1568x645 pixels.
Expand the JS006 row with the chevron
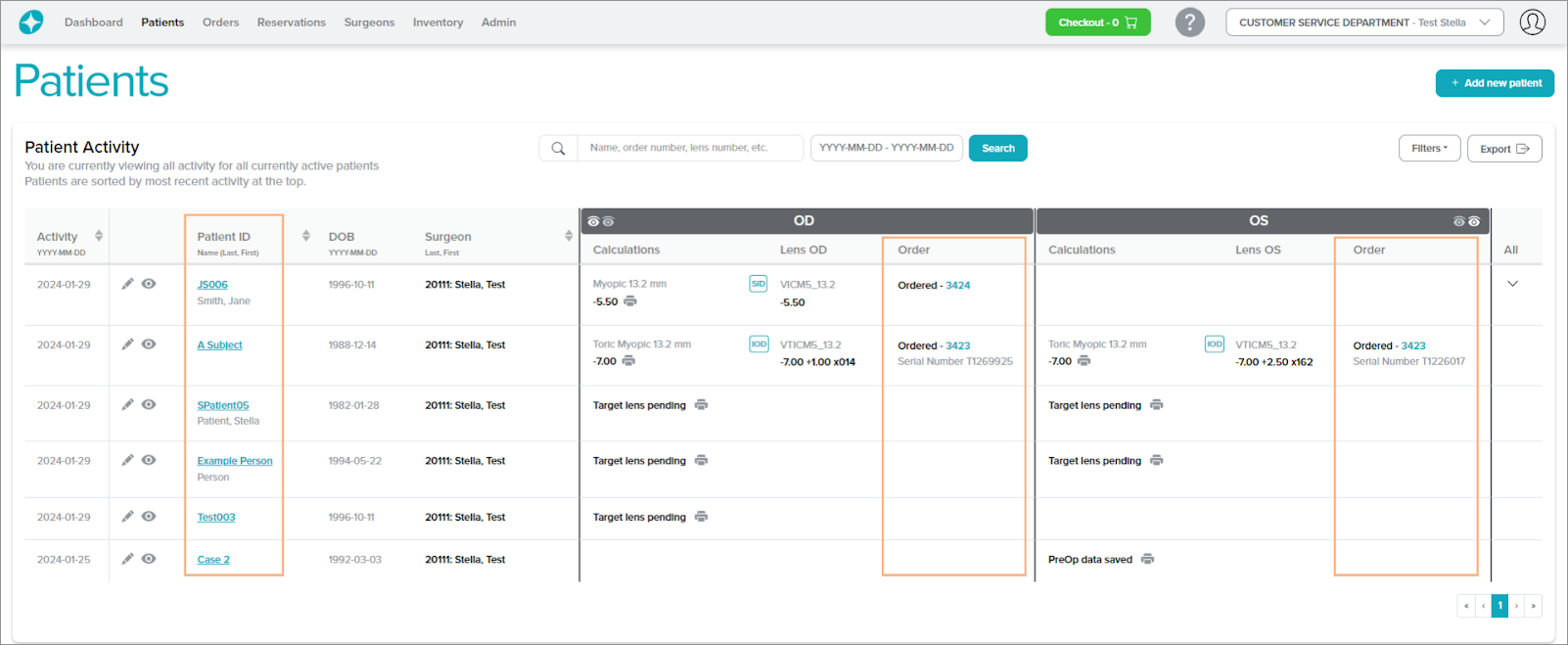(x=1512, y=284)
